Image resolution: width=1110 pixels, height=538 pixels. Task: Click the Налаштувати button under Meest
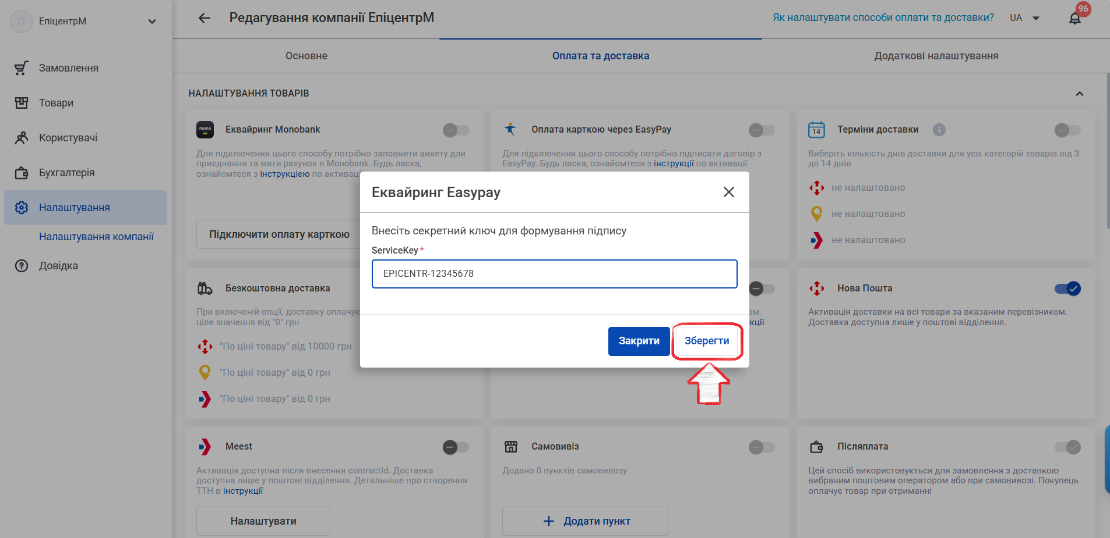[x=263, y=521]
